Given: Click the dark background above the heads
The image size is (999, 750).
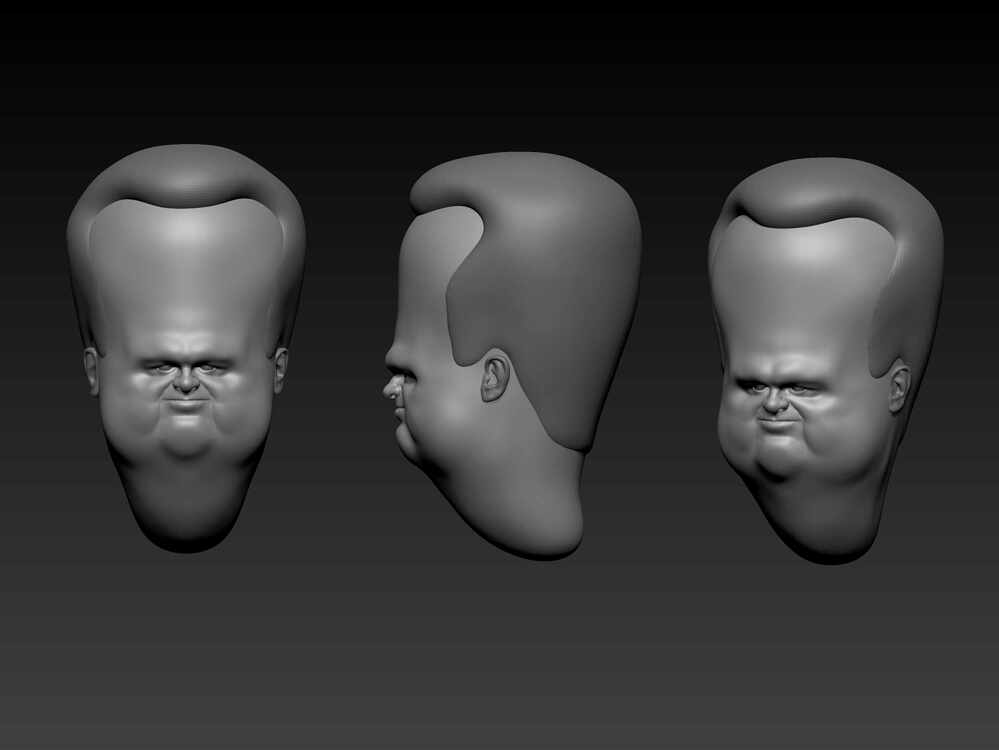Looking at the screenshot, I should pyautogui.click(x=500, y=60).
